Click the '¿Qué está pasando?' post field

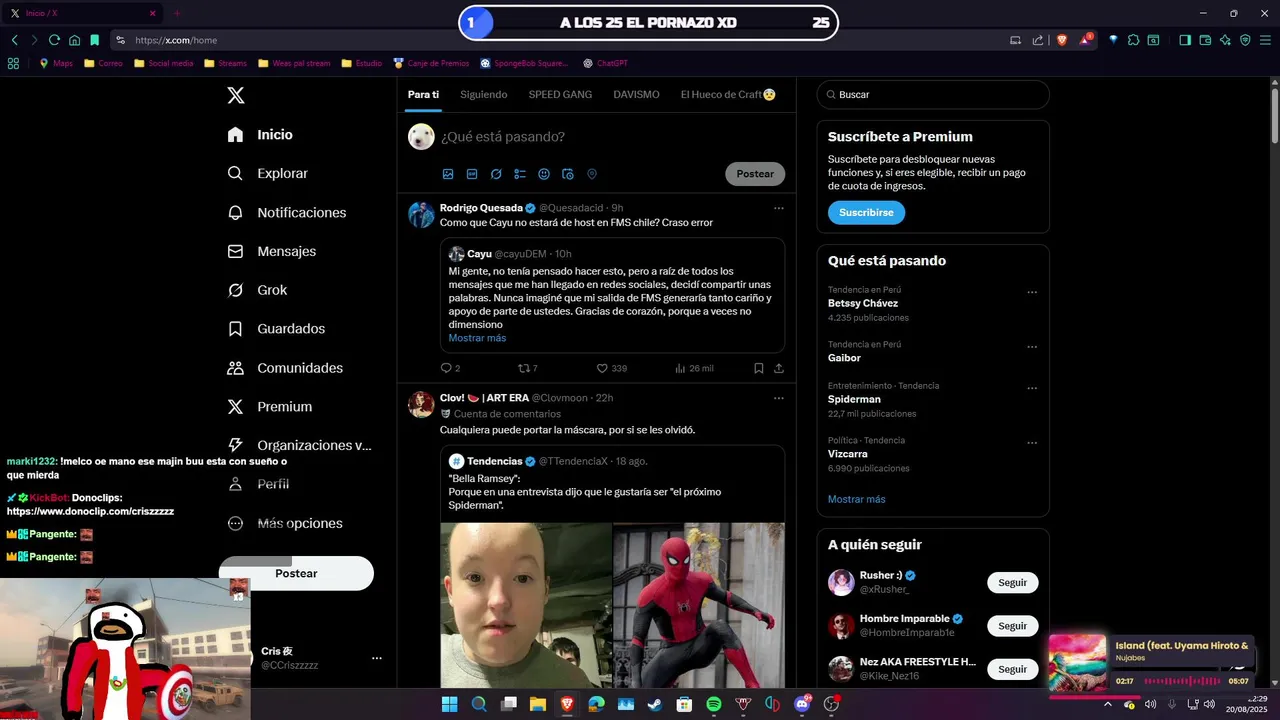[503, 137]
